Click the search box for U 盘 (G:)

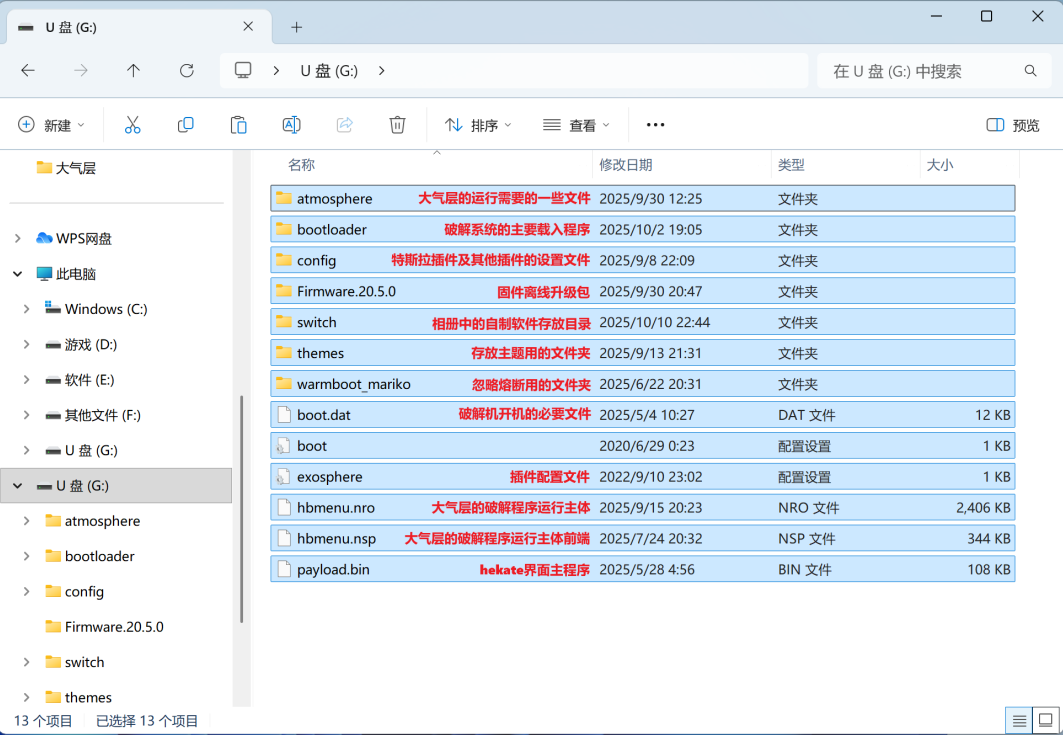pos(920,71)
